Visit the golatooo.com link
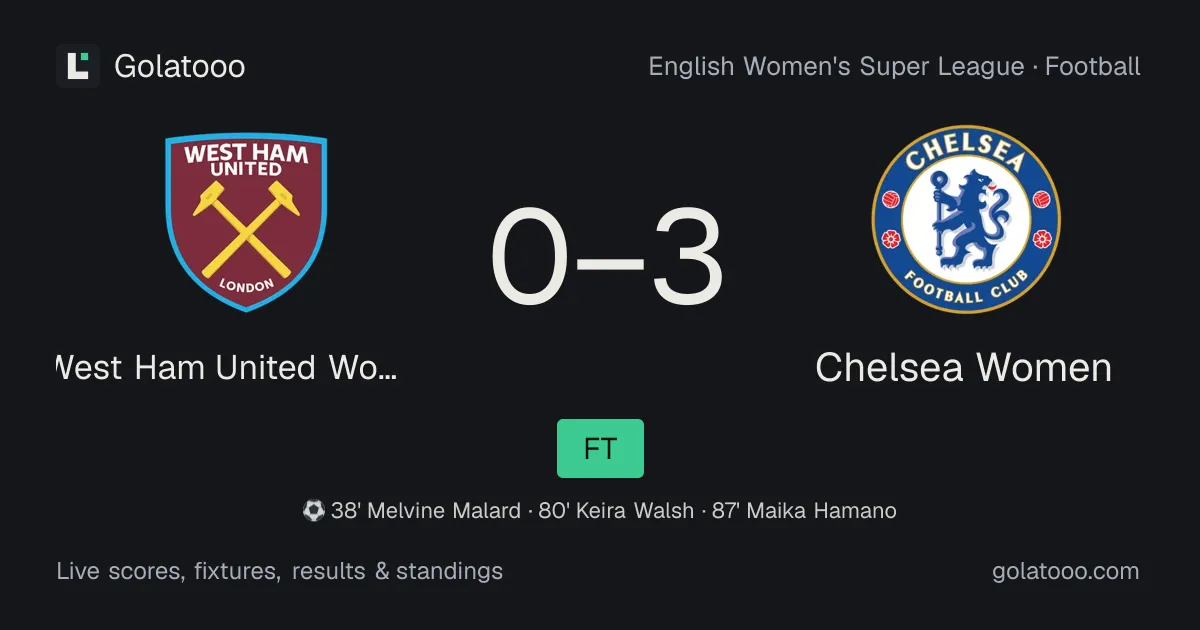 [1066, 572]
